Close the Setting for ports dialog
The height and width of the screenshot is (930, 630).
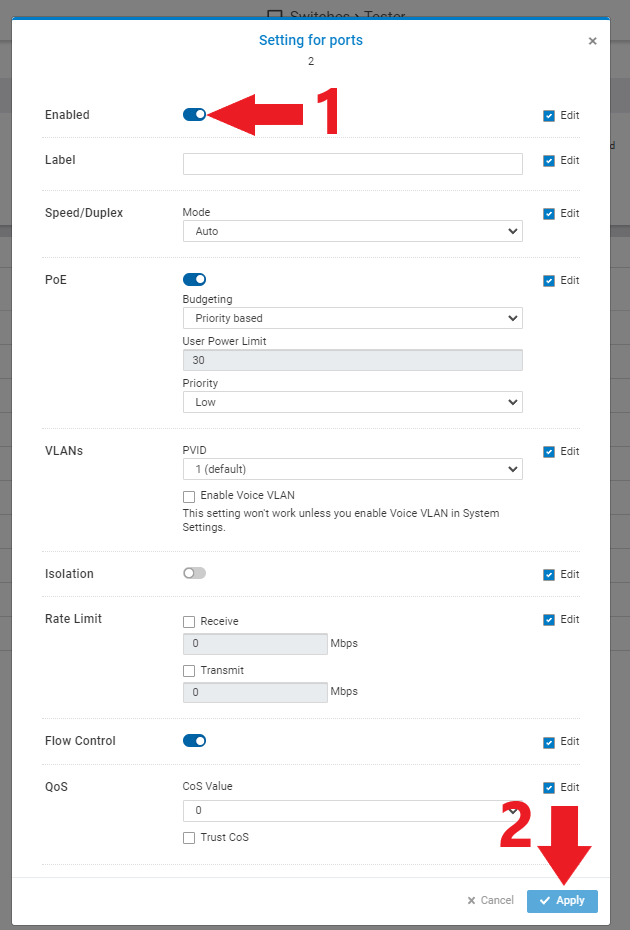(593, 41)
